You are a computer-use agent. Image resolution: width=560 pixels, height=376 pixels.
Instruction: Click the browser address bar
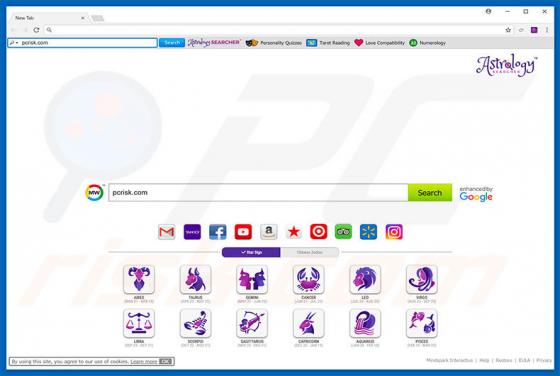click(275, 30)
